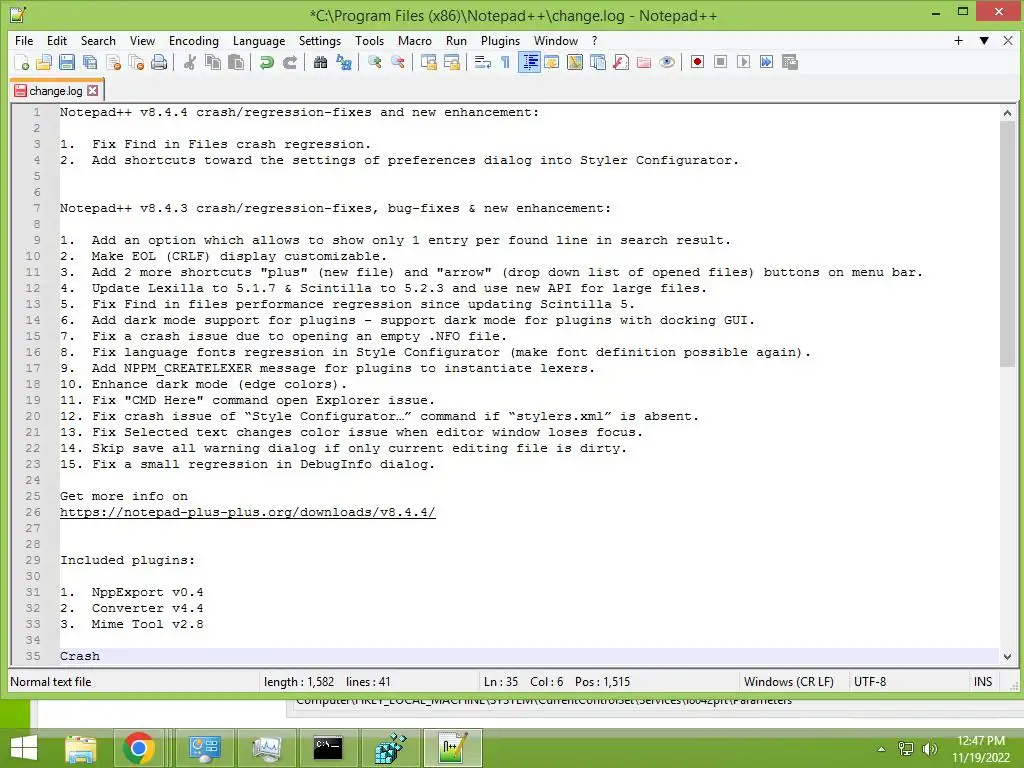Click the Save All toolbar icon
1024x768 pixels.
click(90, 62)
